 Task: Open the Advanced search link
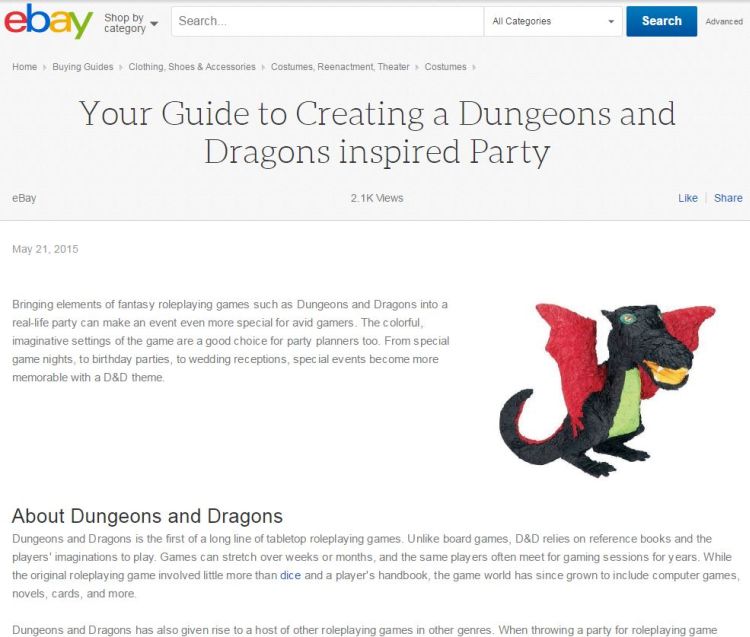724,22
